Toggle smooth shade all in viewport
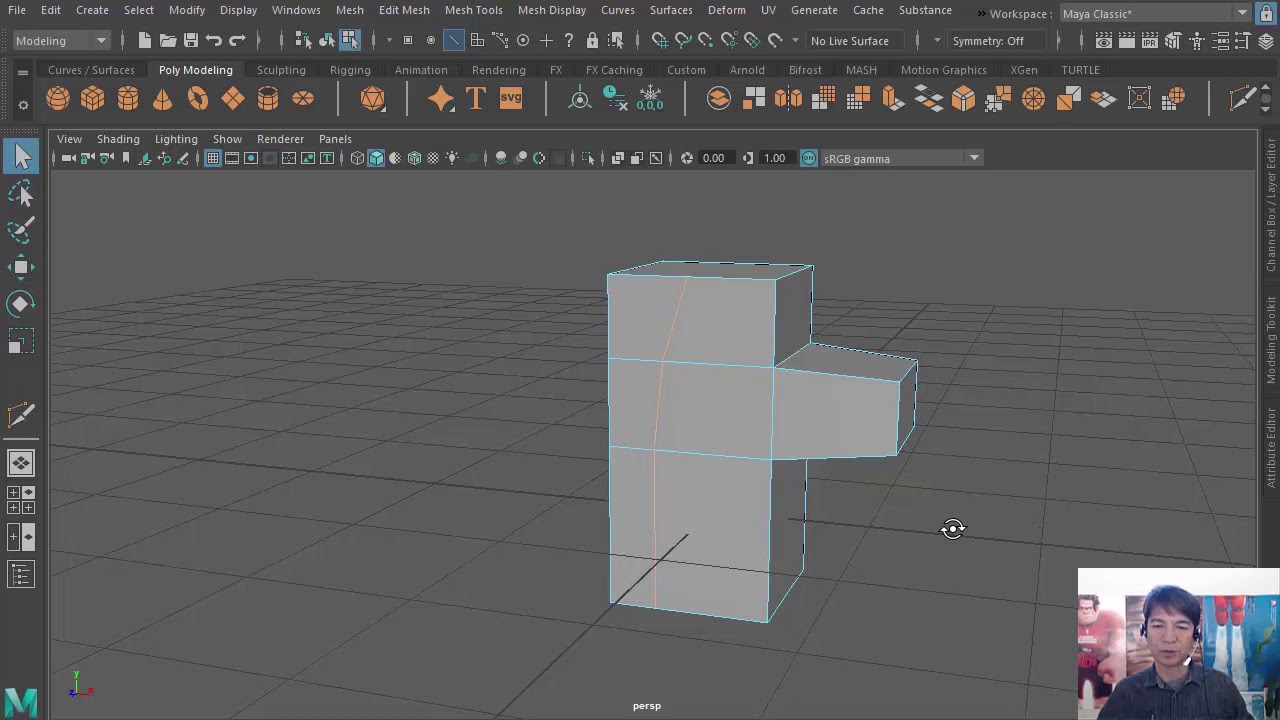 click(376, 158)
